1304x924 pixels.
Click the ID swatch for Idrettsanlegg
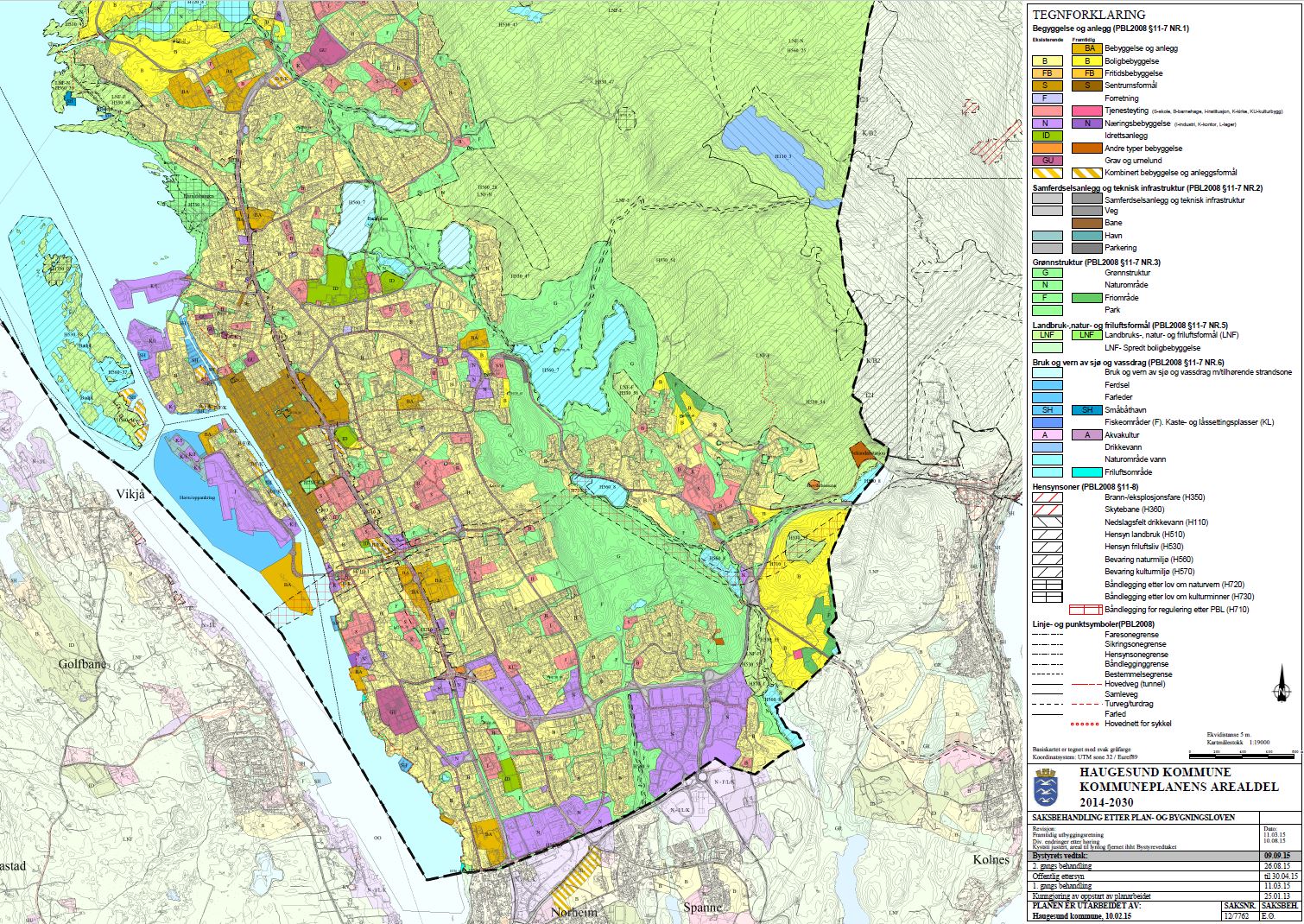click(1045, 136)
